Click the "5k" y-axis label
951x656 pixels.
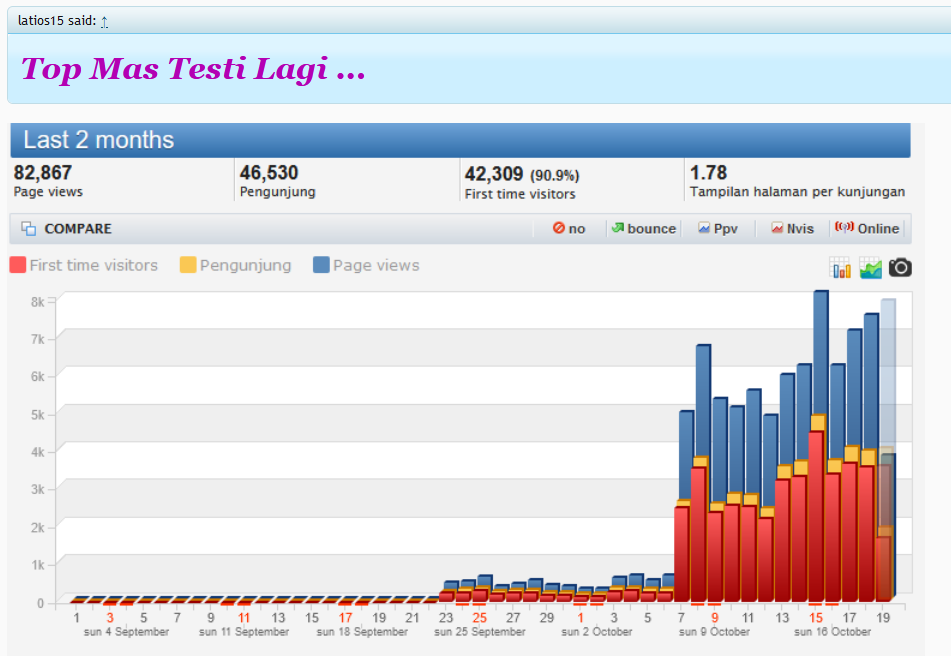pos(38,415)
